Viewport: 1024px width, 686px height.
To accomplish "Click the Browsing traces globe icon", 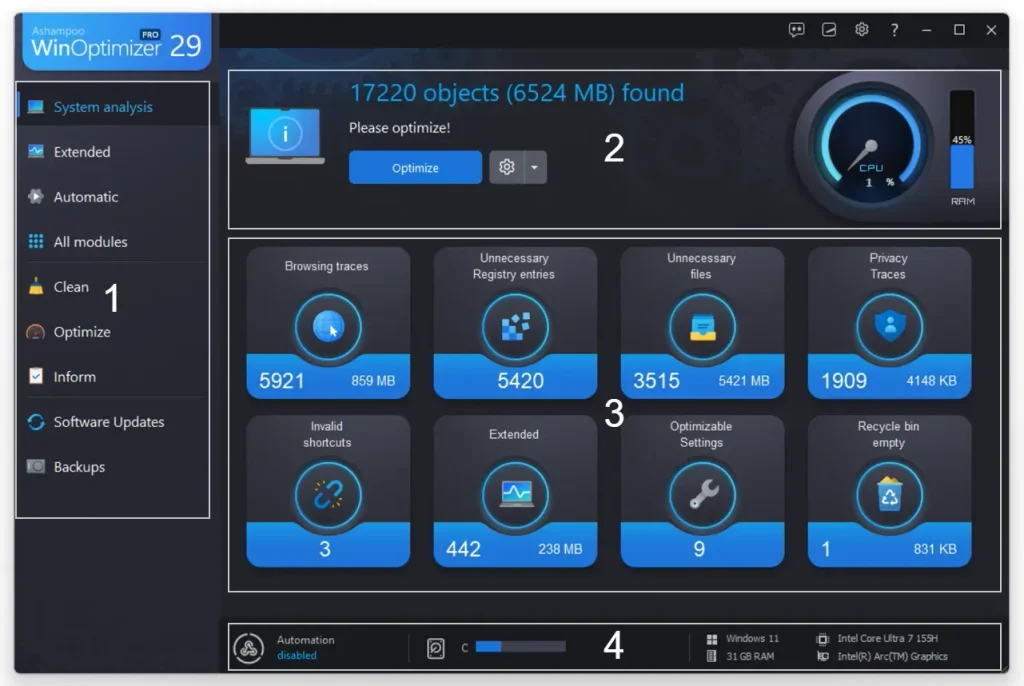I will pos(328,327).
